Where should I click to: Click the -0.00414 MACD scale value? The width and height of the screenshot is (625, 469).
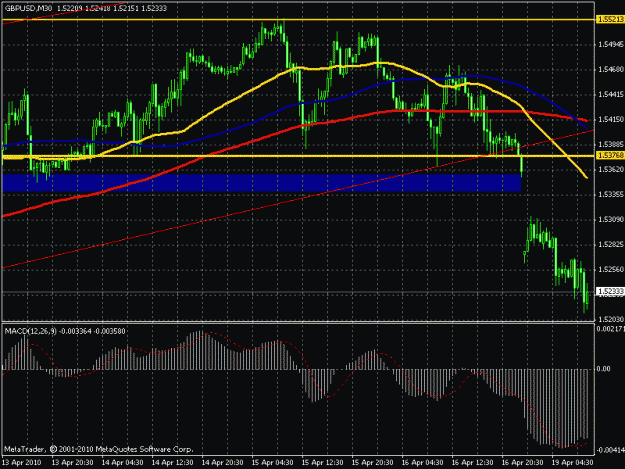[610, 450]
